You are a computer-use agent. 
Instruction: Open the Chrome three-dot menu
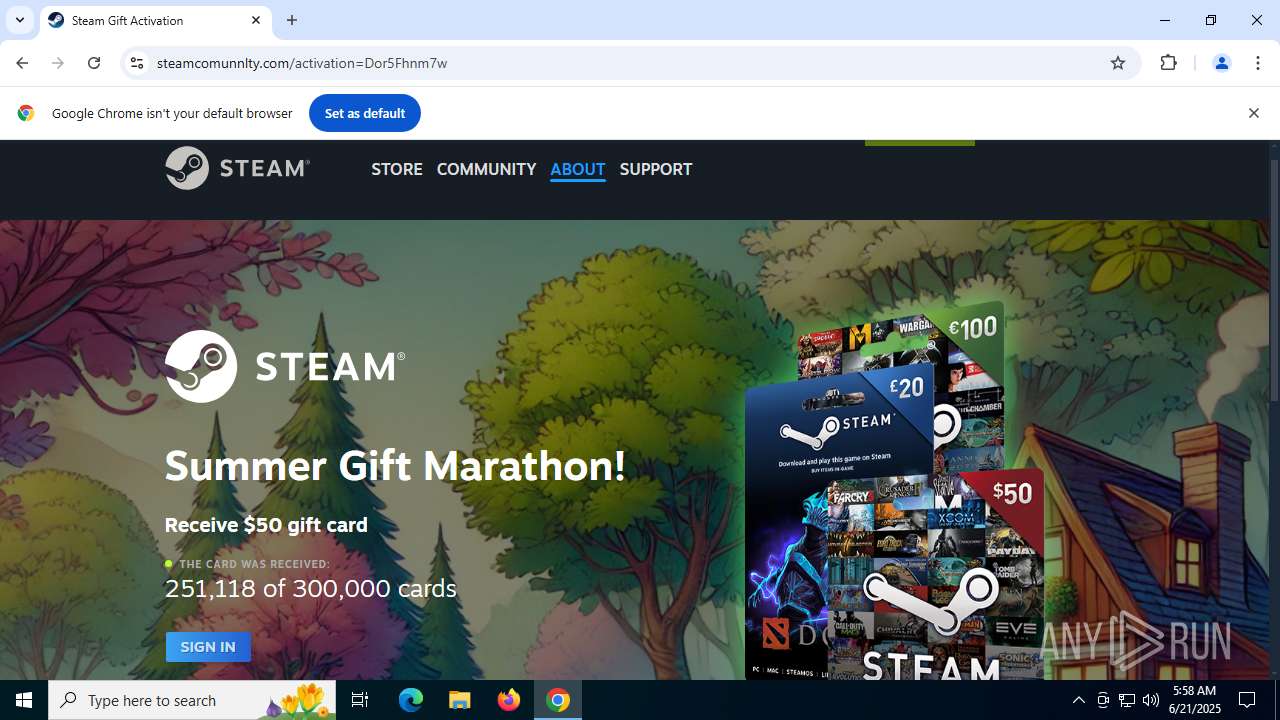1258,63
